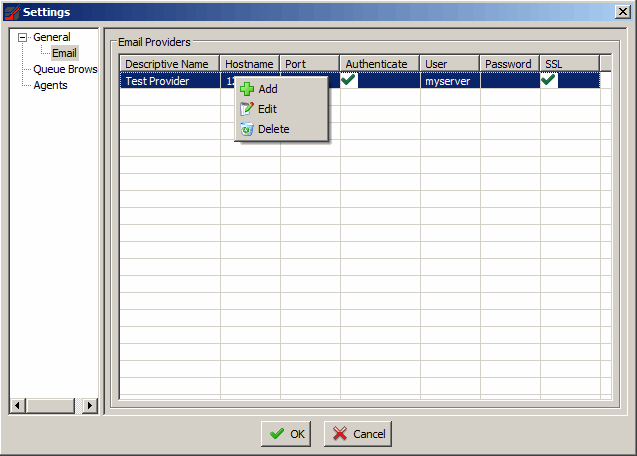Viewport: 637px width, 456px height.
Task: Toggle the SSL checkmark for Test Provider
Action: click(548, 81)
